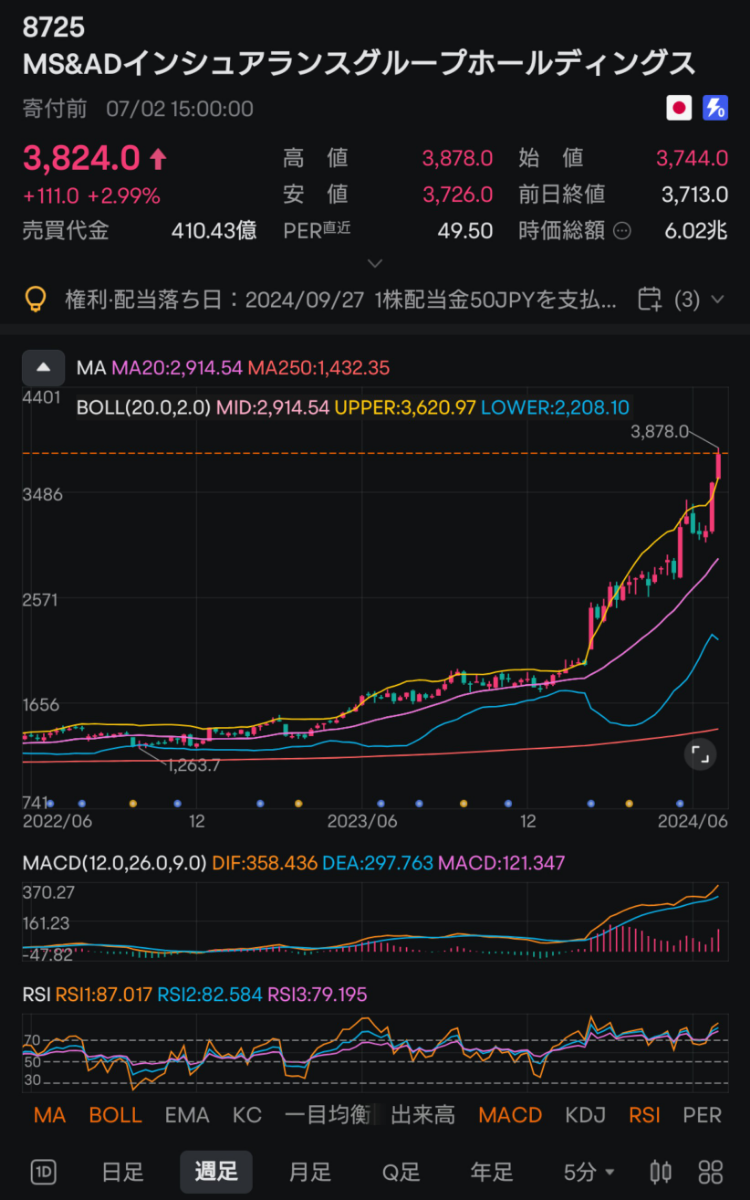Tap the light bulb notice icon
This screenshot has height=1200, width=750.
pos(36,299)
